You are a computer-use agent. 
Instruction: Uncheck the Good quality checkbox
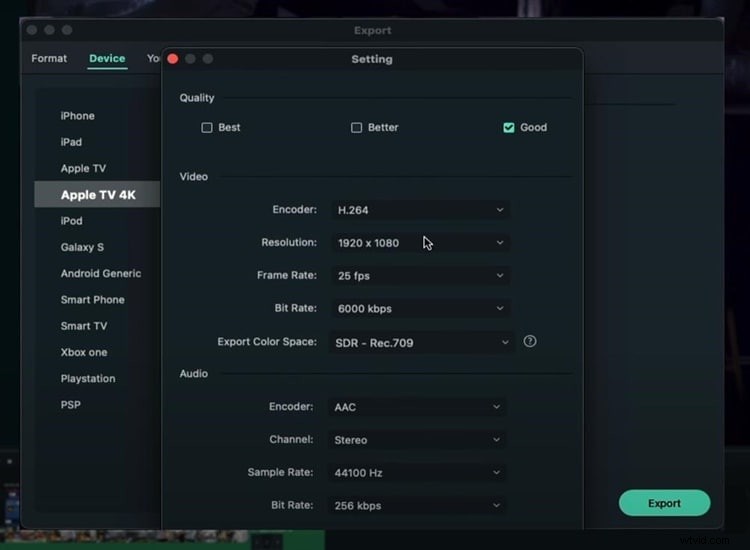[509, 128]
